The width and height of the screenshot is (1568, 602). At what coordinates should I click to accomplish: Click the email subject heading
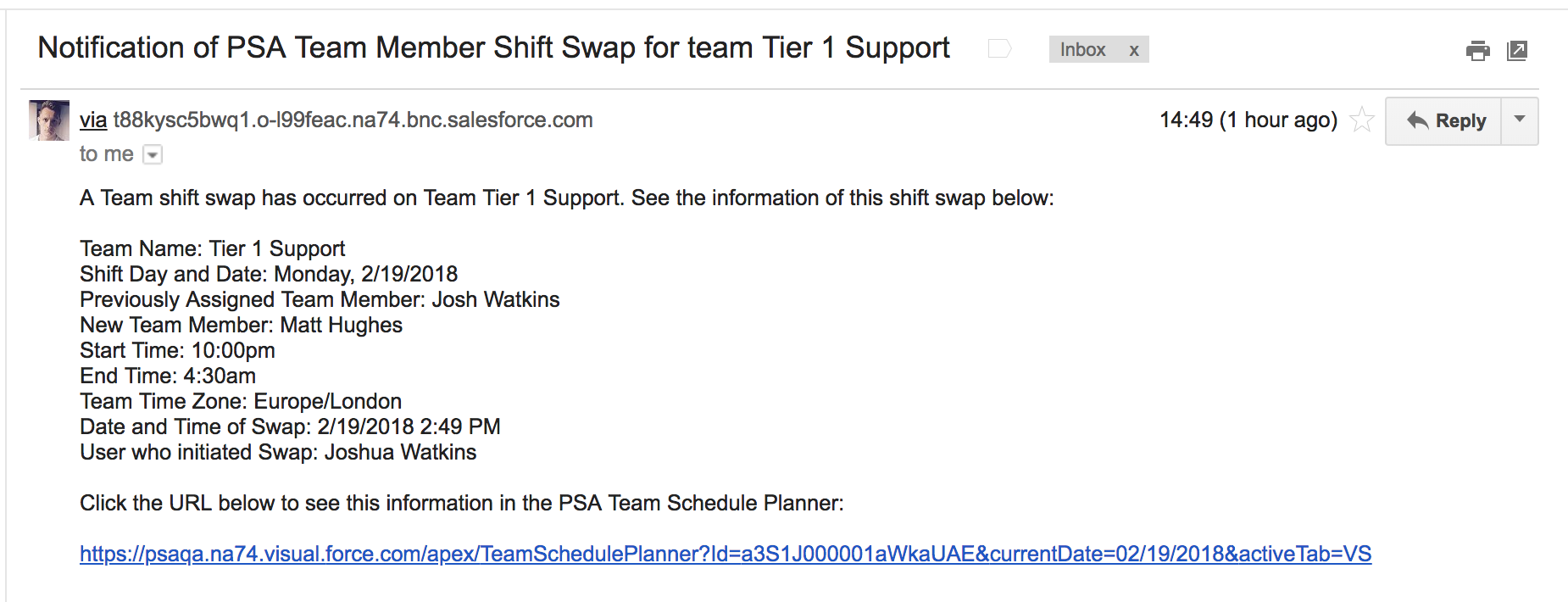(x=493, y=48)
